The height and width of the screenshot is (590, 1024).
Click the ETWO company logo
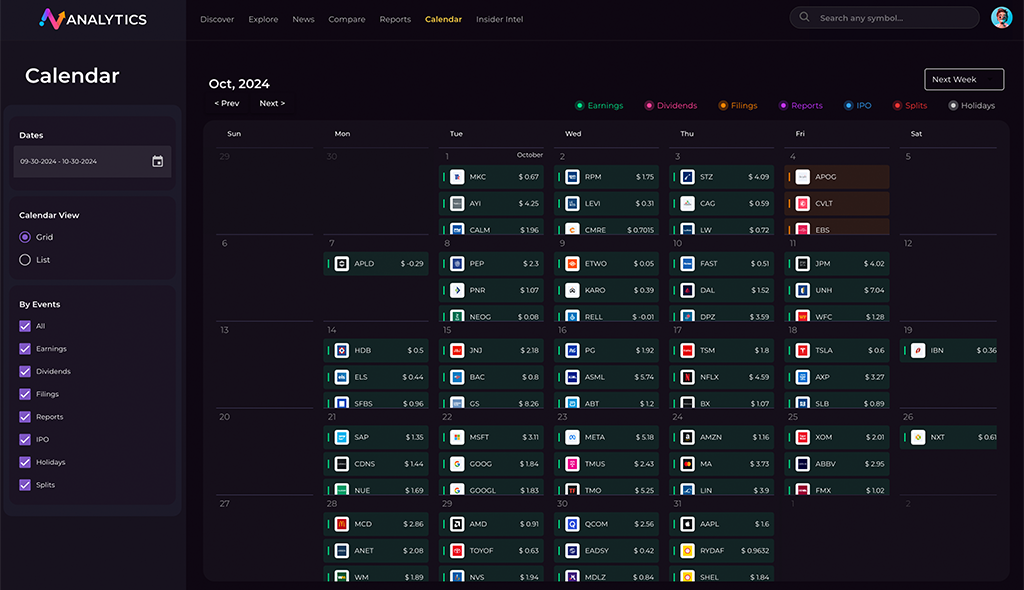[572, 263]
